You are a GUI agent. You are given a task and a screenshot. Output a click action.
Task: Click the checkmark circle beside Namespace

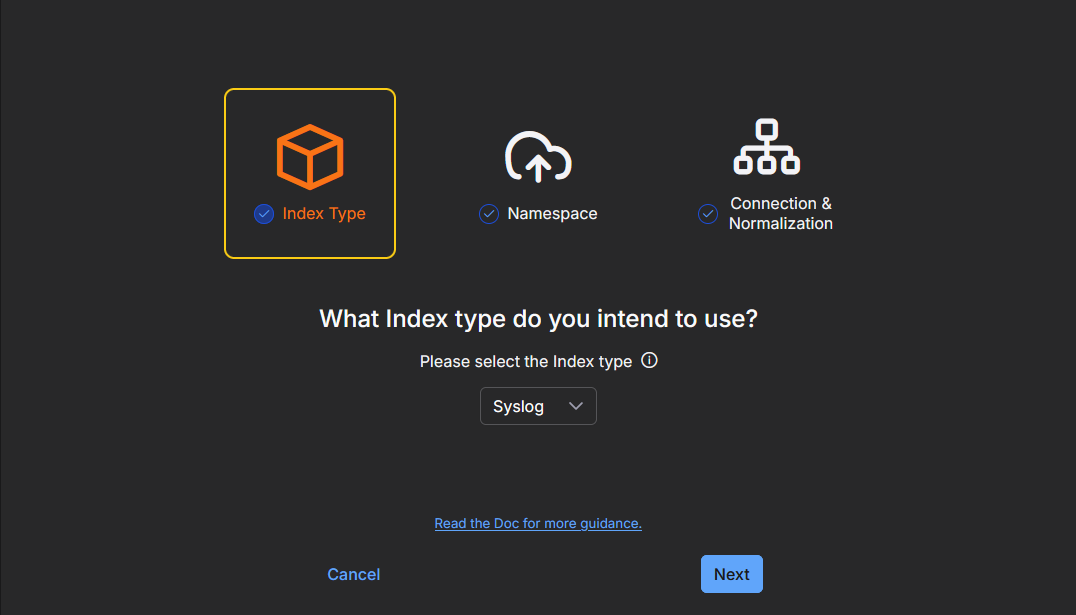[489, 214]
